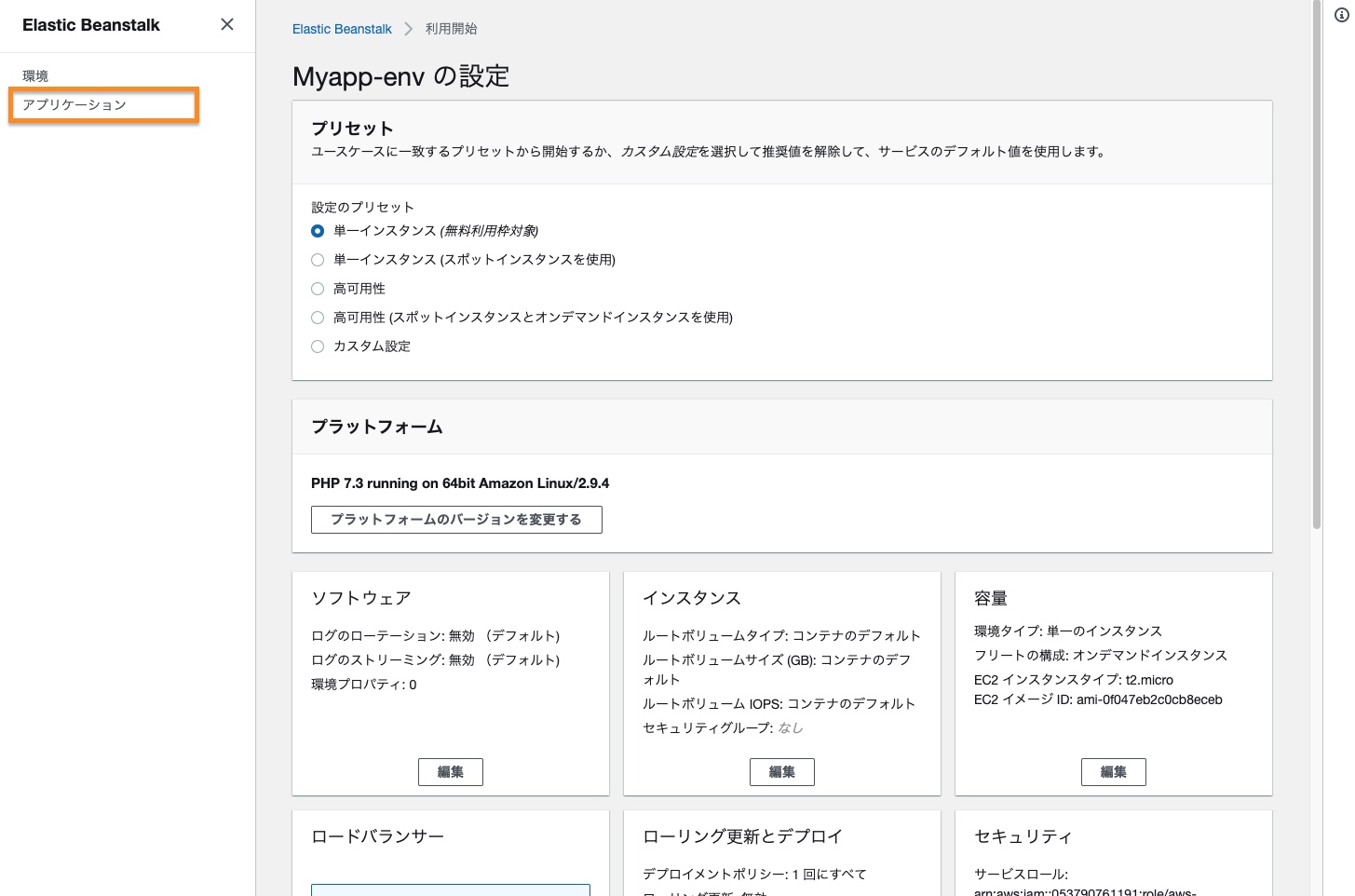
Task: Select 単一インスタンス (スポットインスタンスを使用) preset
Action: [318, 260]
